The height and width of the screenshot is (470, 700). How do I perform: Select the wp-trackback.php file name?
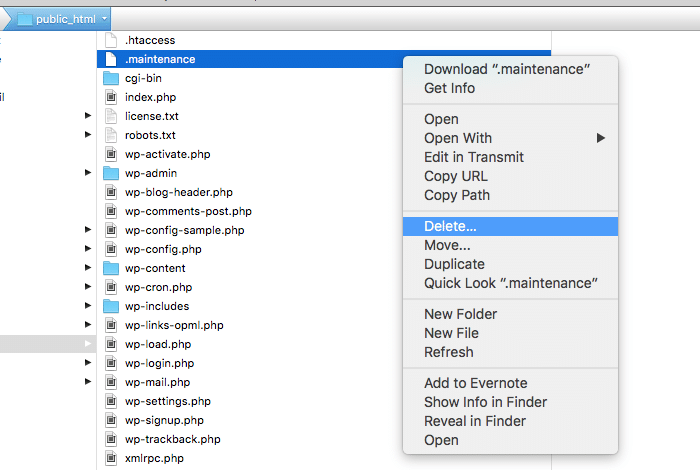(x=173, y=439)
